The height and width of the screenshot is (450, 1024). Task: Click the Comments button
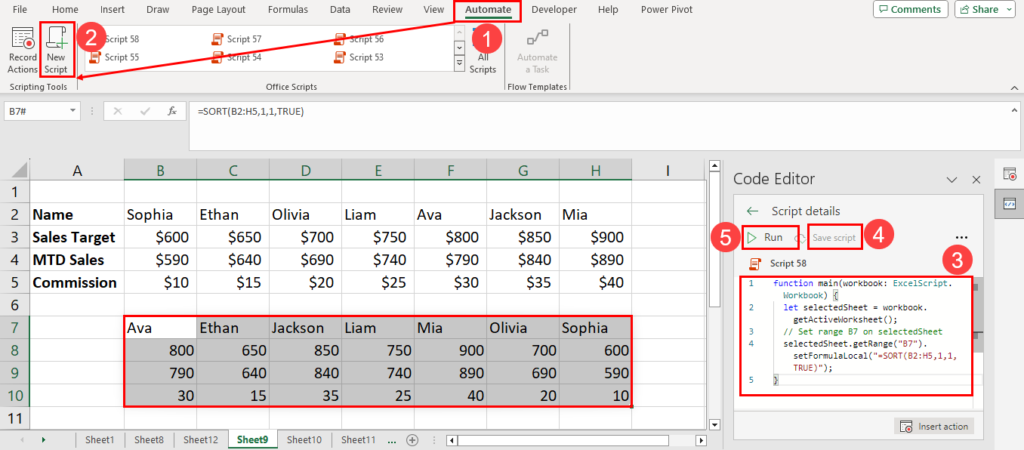[910, 9]
